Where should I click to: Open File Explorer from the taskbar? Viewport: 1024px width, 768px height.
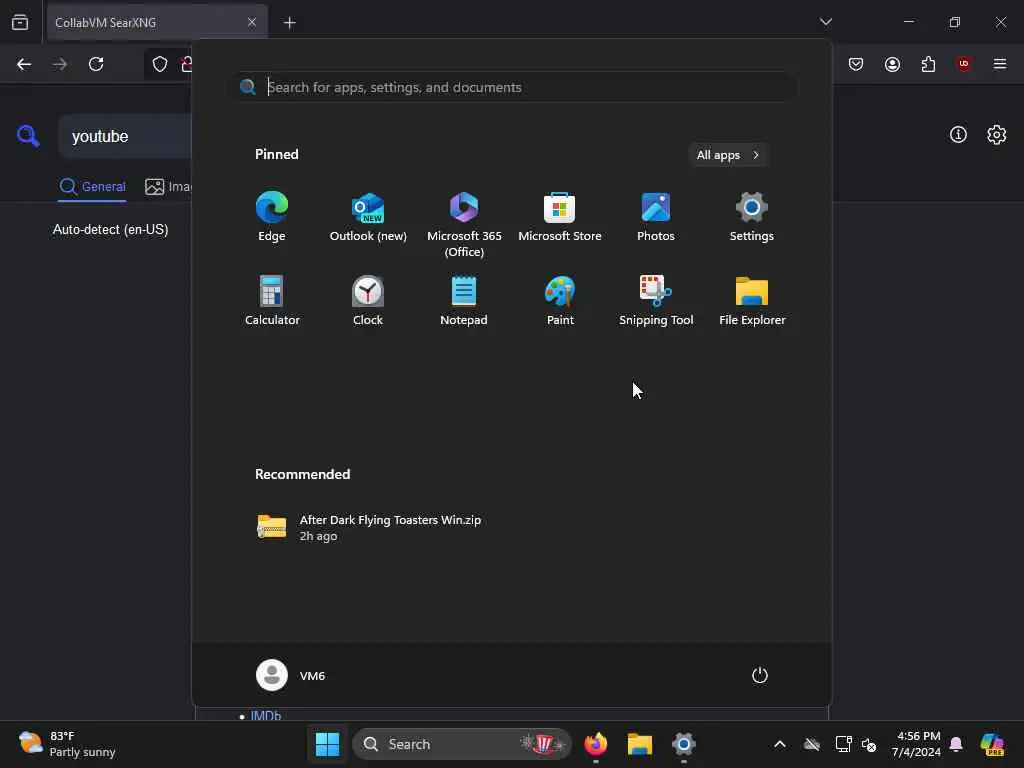click(x=639, y=744)
